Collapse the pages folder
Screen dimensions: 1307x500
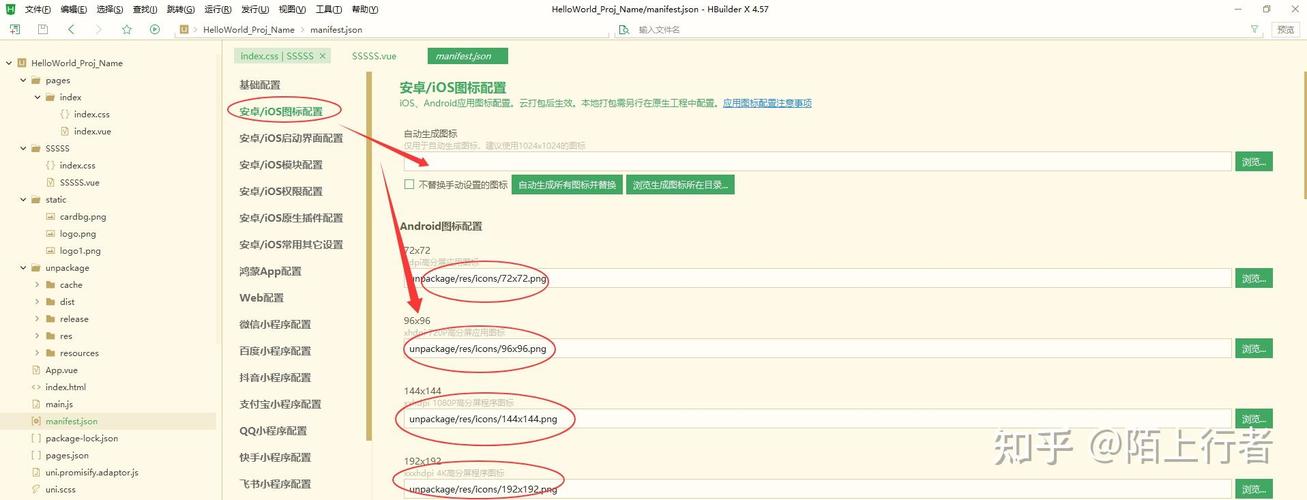[23, 80]
